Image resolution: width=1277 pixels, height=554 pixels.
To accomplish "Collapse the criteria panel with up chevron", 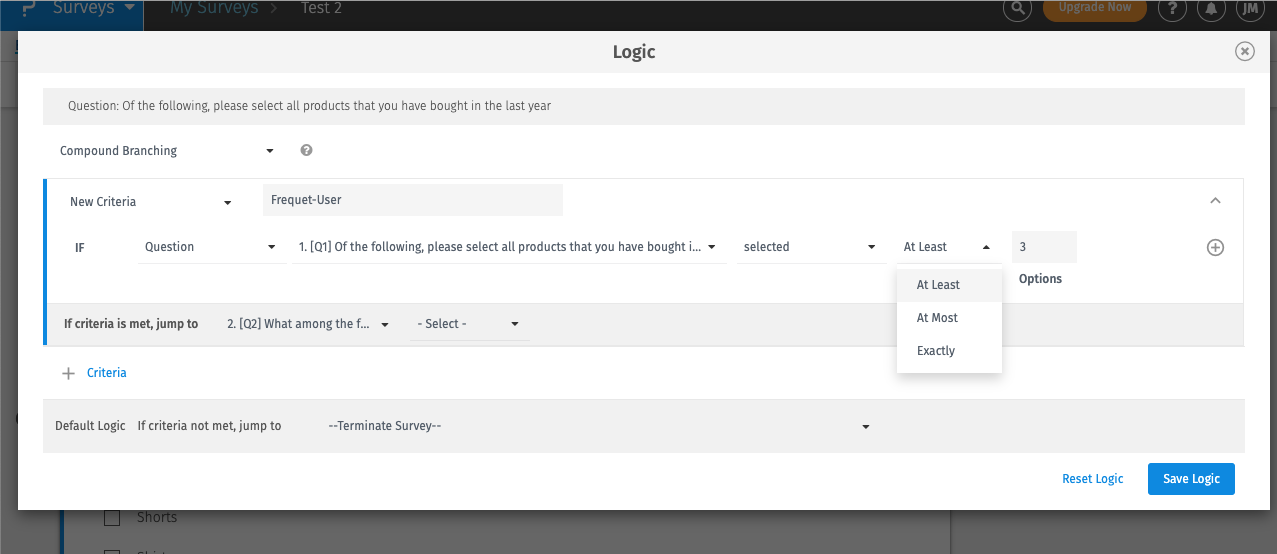I will coord(1215,201).
